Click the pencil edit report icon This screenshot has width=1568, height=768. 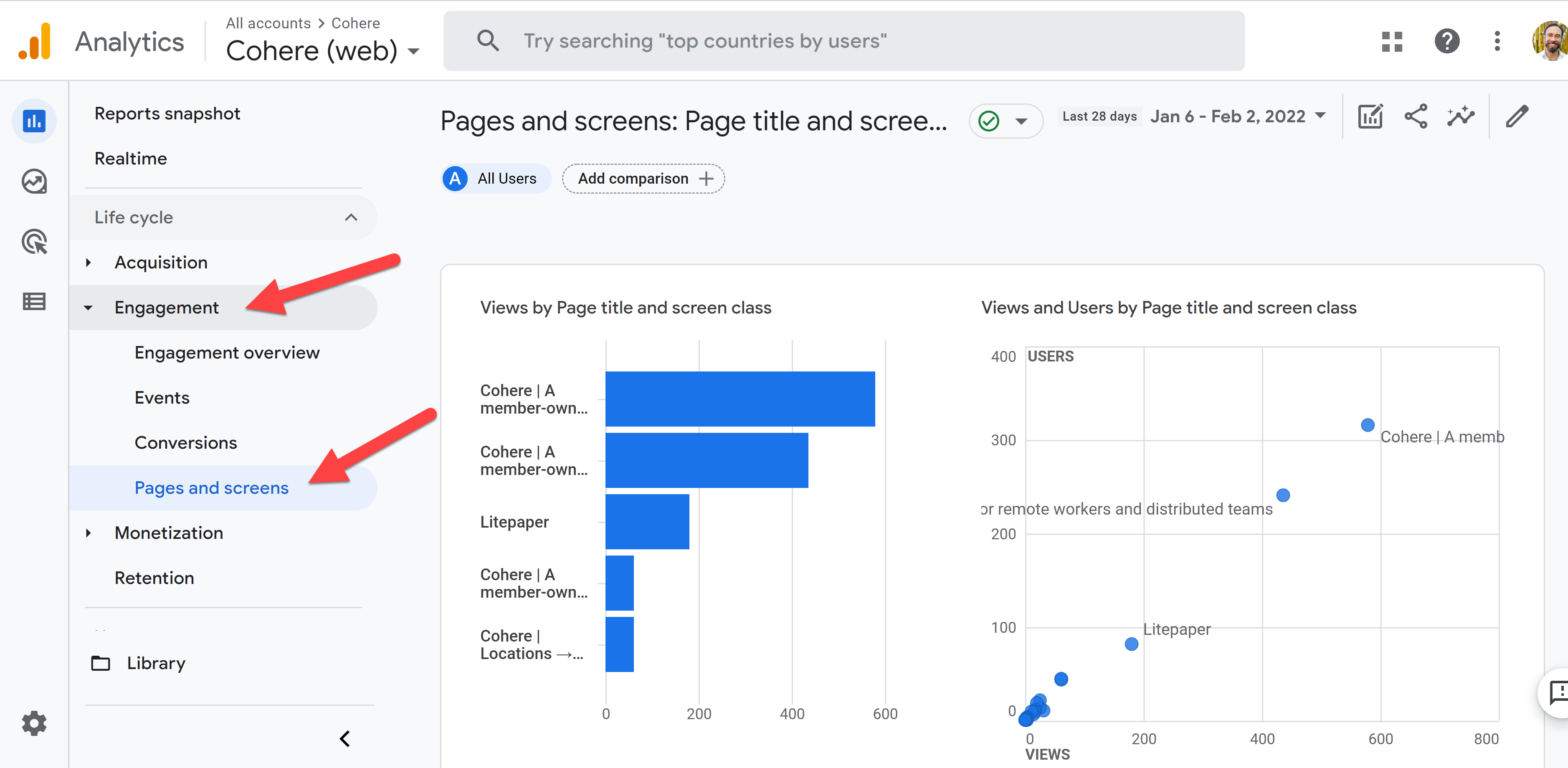[x=1517, y=116]
